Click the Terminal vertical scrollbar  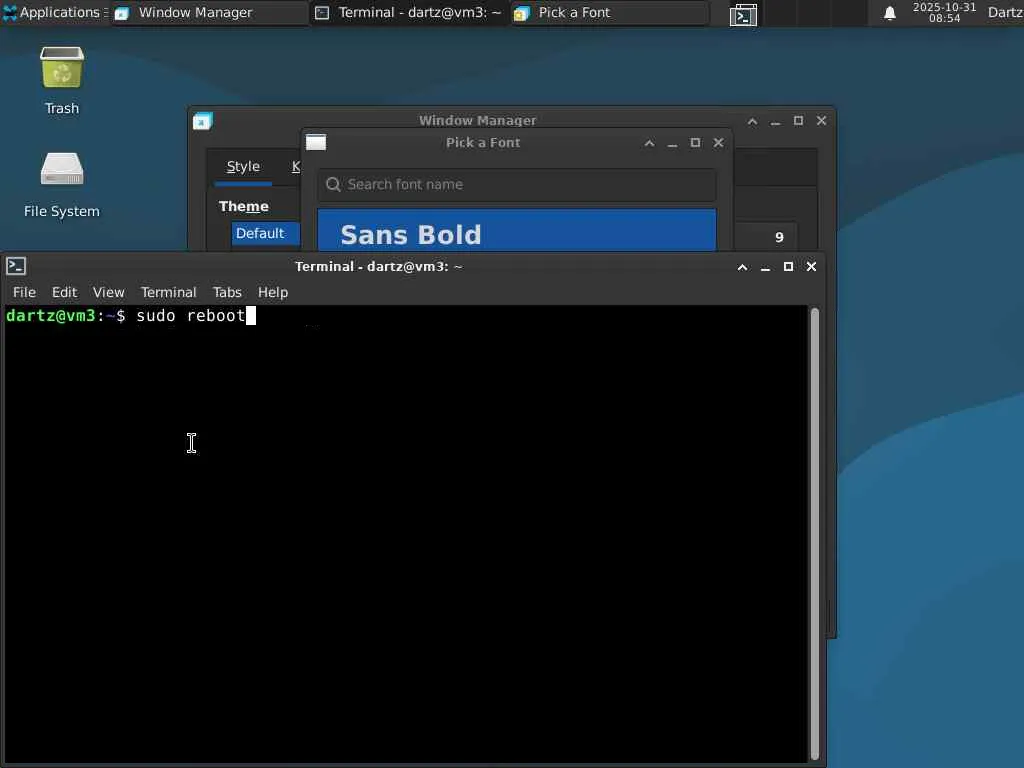tap(814, 534)
